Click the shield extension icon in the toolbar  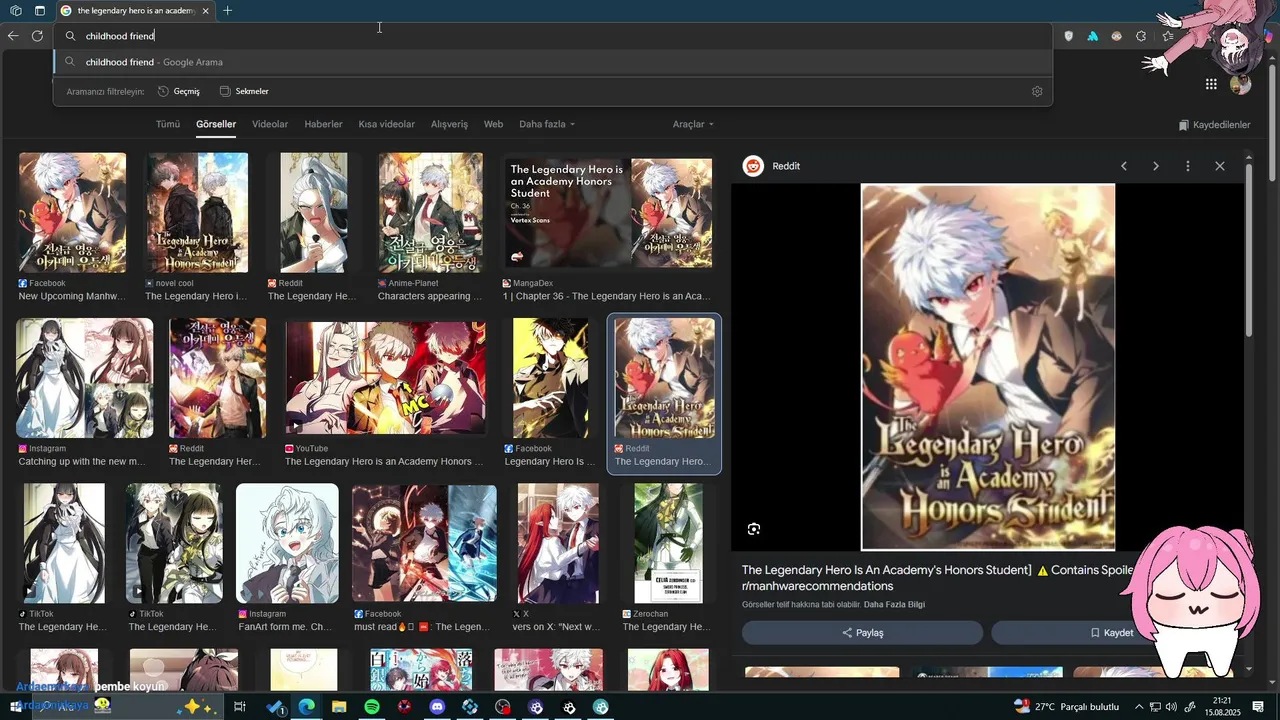[1068, 36]
